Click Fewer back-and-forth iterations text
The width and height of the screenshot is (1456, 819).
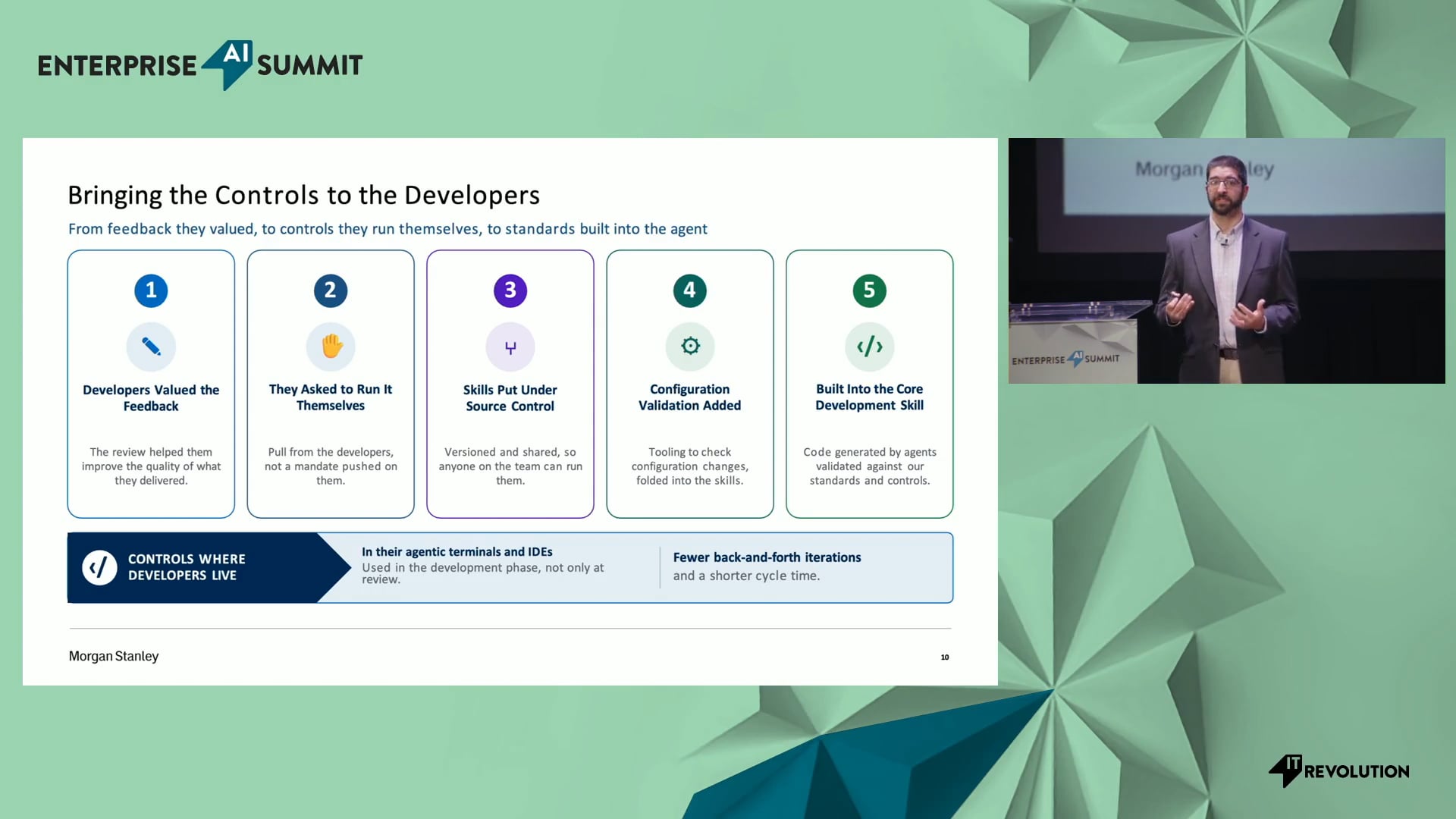coord(767,557)
